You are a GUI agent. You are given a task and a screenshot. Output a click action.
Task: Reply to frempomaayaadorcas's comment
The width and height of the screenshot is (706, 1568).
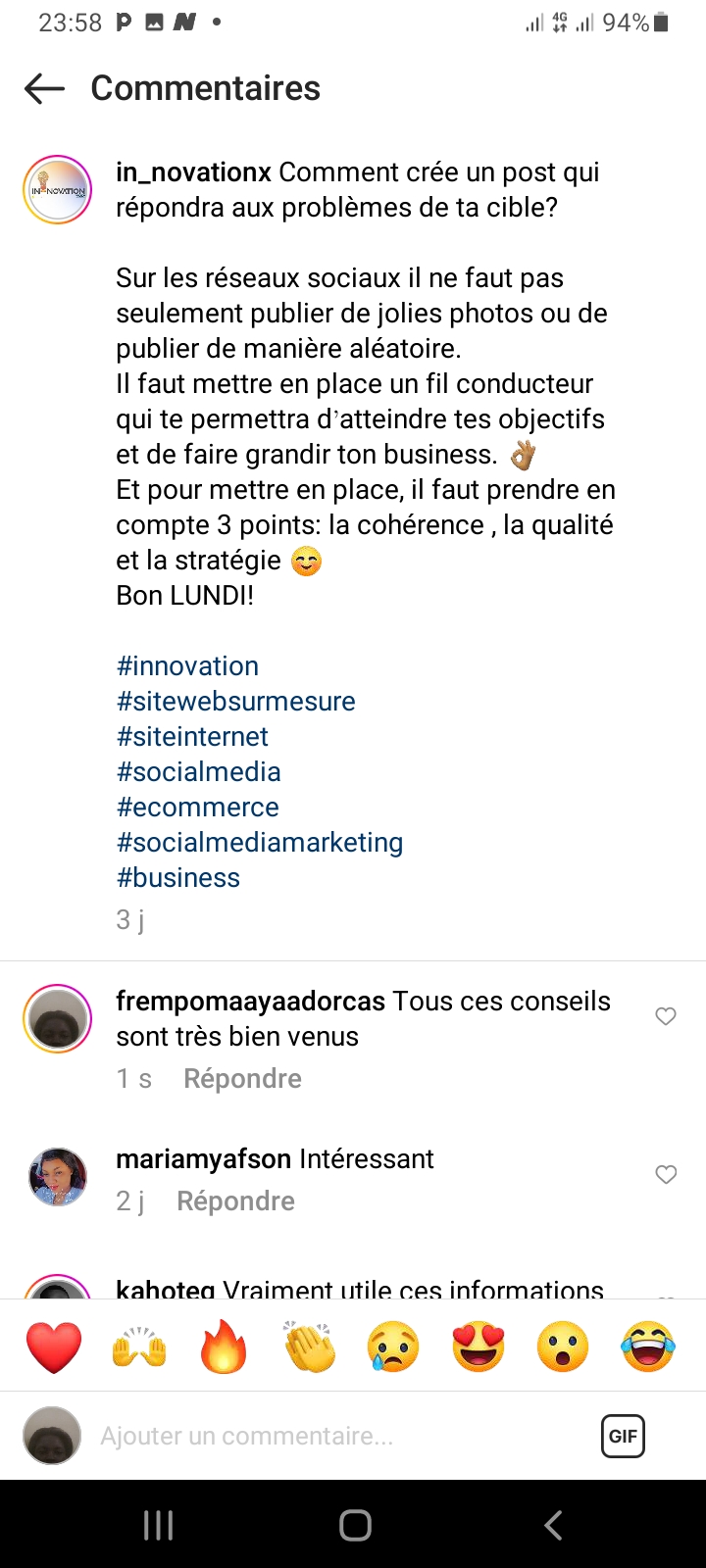(242, 1079)
